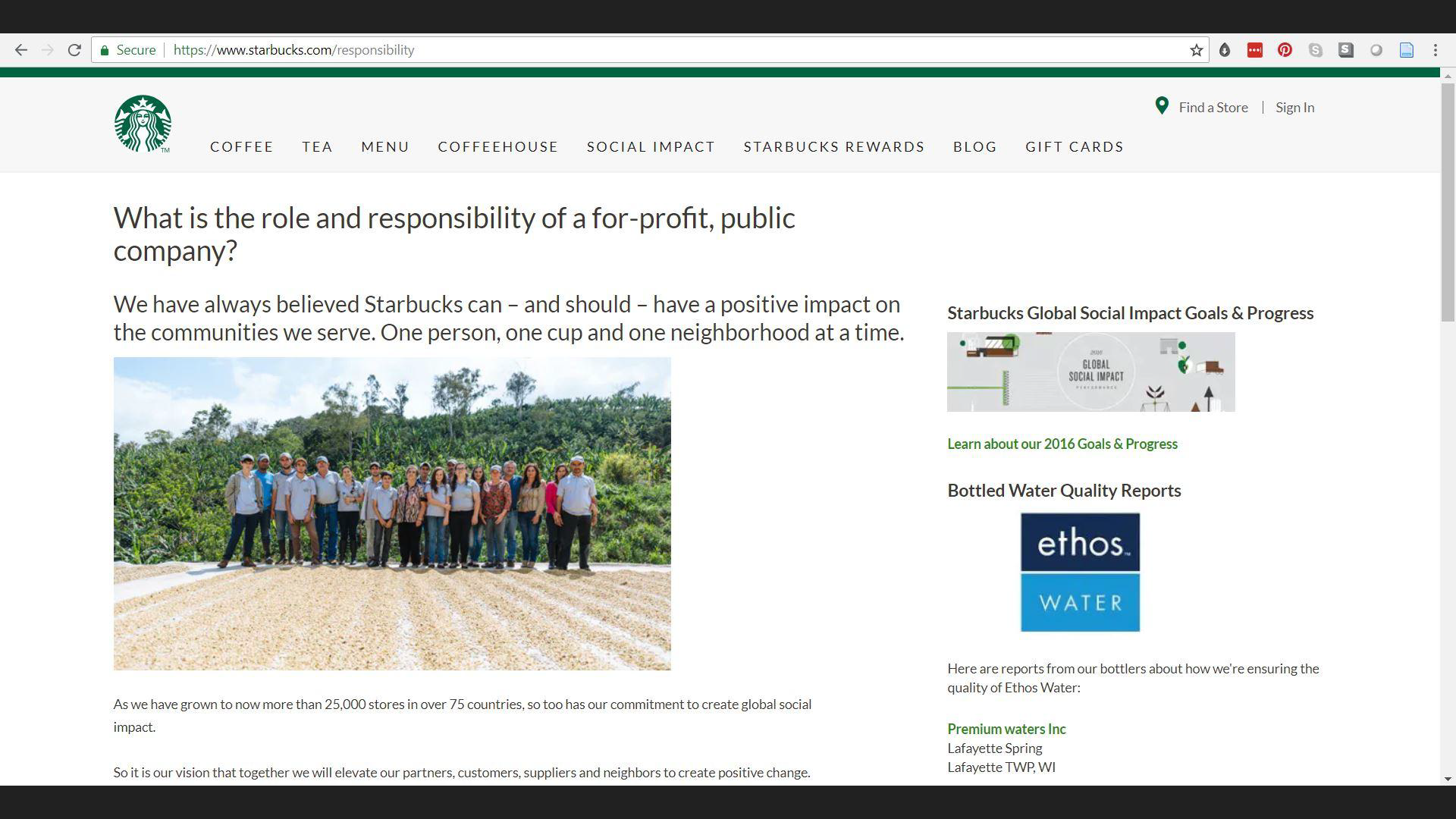This screenshot has width=1456, height=819.
Task: Click the LastPass extension icon
Action: click(x=1255, y=50)
